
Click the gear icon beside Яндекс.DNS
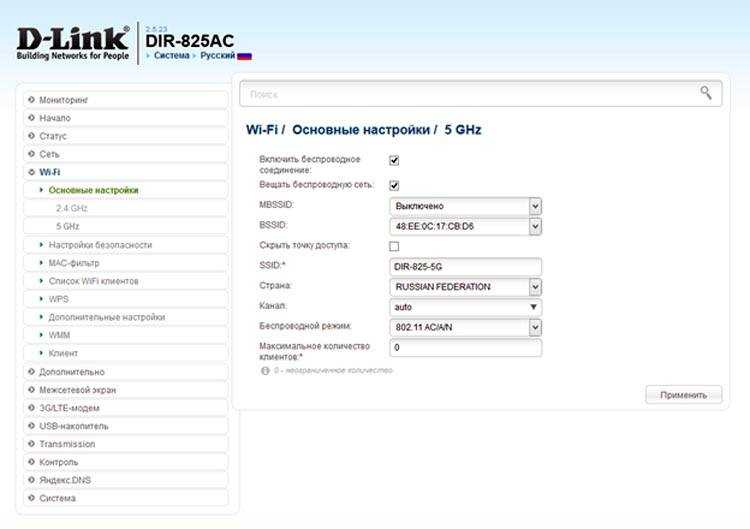(x=32, y=480)
